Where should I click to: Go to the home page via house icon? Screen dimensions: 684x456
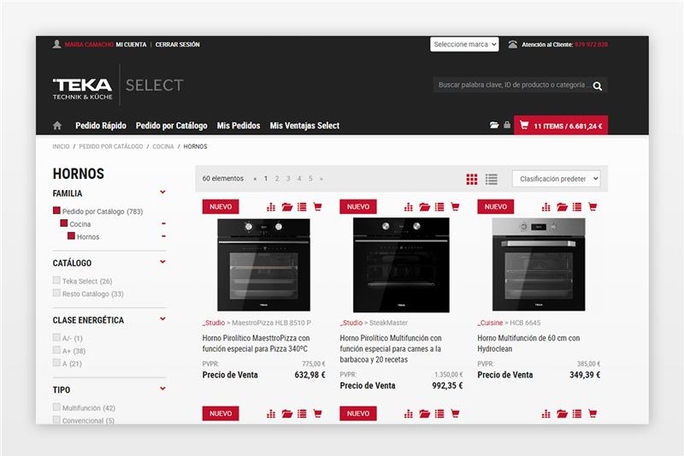coord(57,126)
